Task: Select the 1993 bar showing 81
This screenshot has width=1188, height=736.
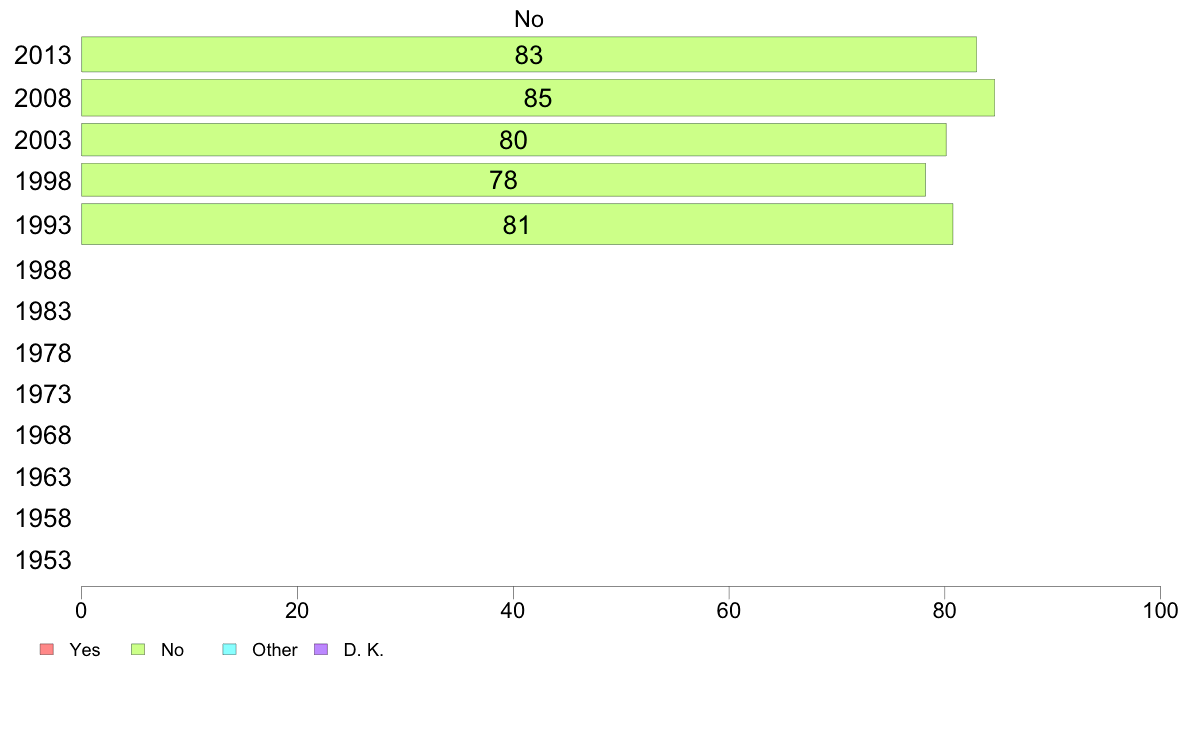Action: [x=517, y=224]
